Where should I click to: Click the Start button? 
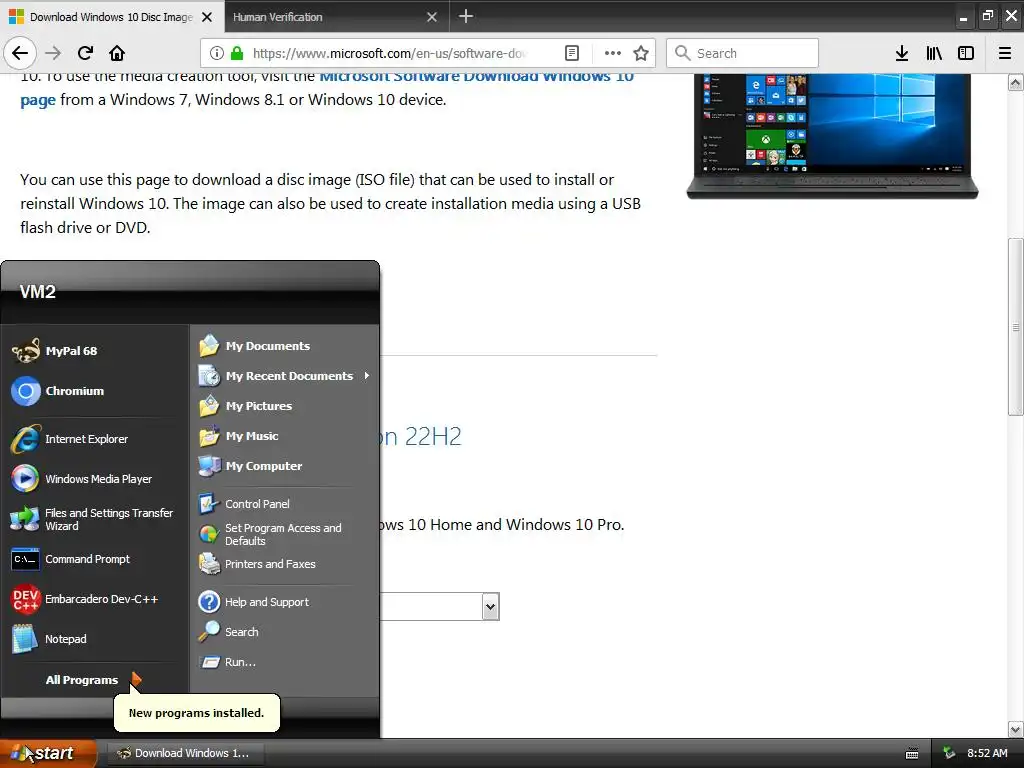pyautogui.click(x=48, y=753)
